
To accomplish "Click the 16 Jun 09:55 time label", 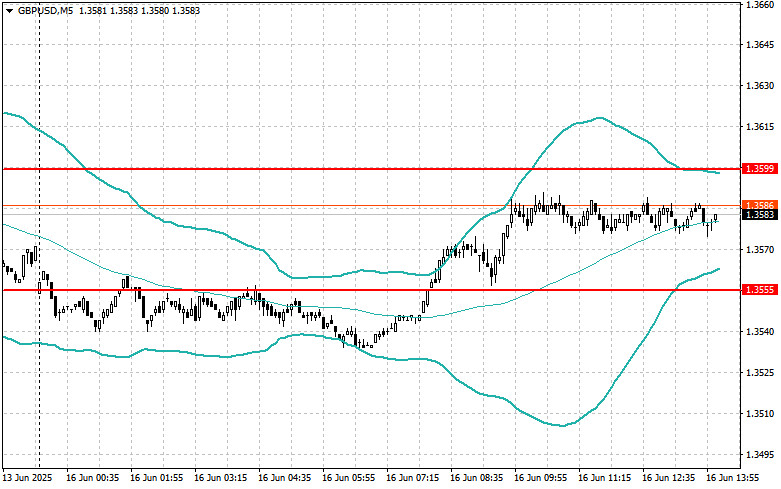I will pyautogui.click(x=540, y=478).
